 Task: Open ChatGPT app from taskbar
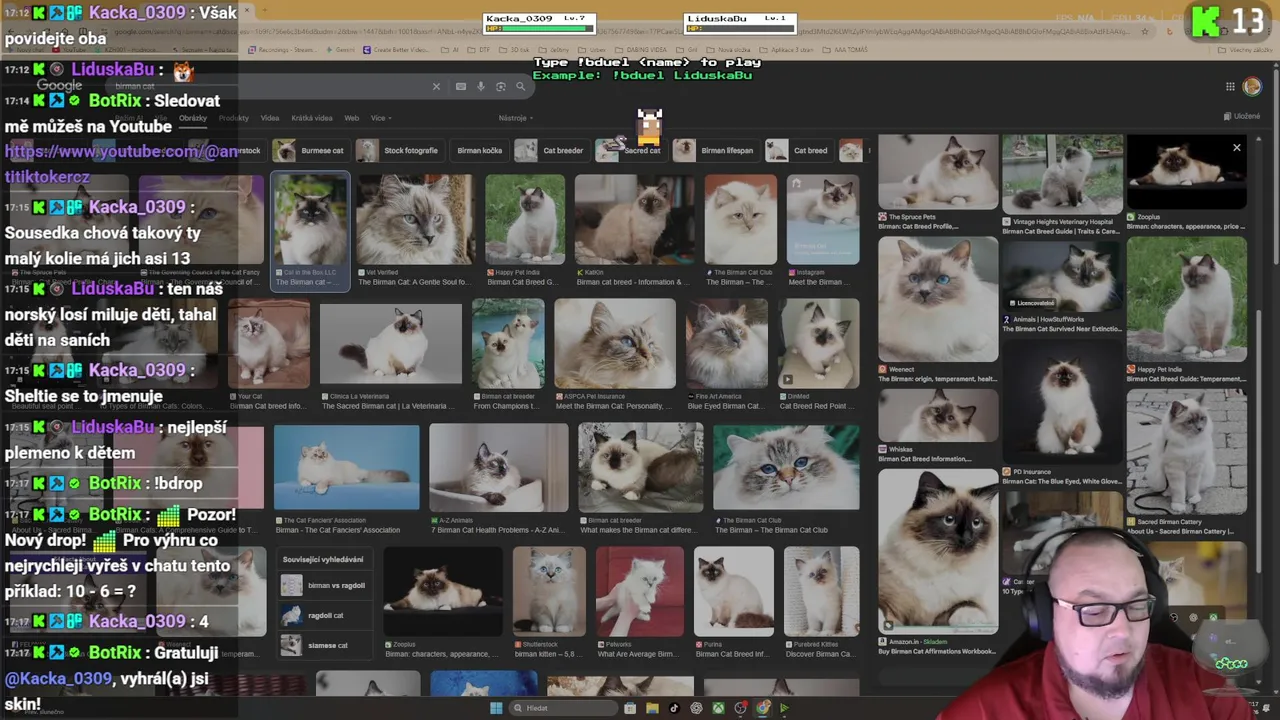click(x=696, y=708)
